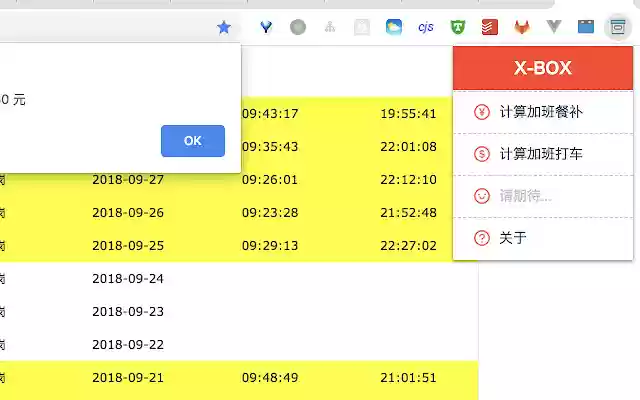Click the gray V-shaped extension icon
Viewport: 640px width, 400px height.
click(x=554, y=27)
